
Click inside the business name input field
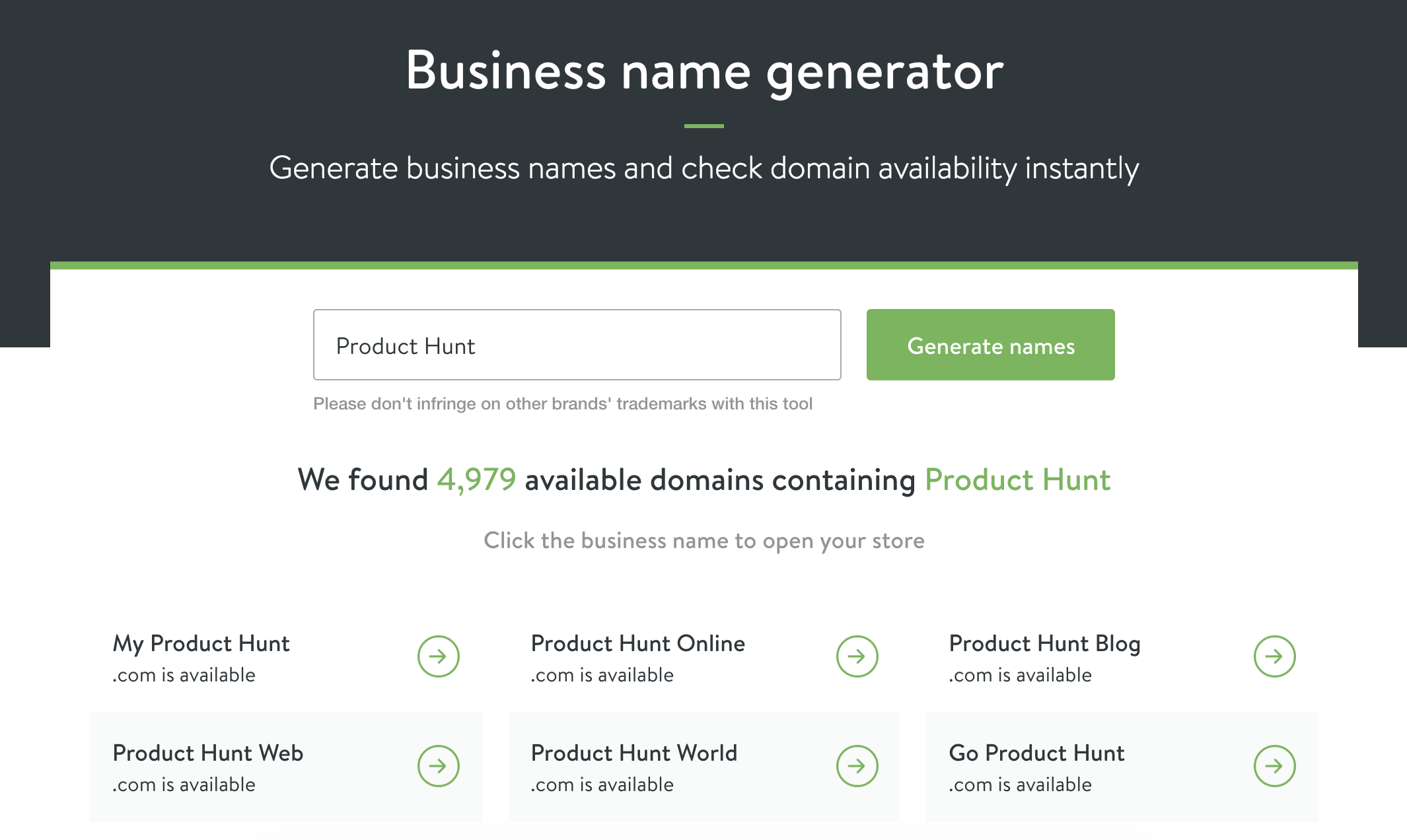(x=576, y=344)
